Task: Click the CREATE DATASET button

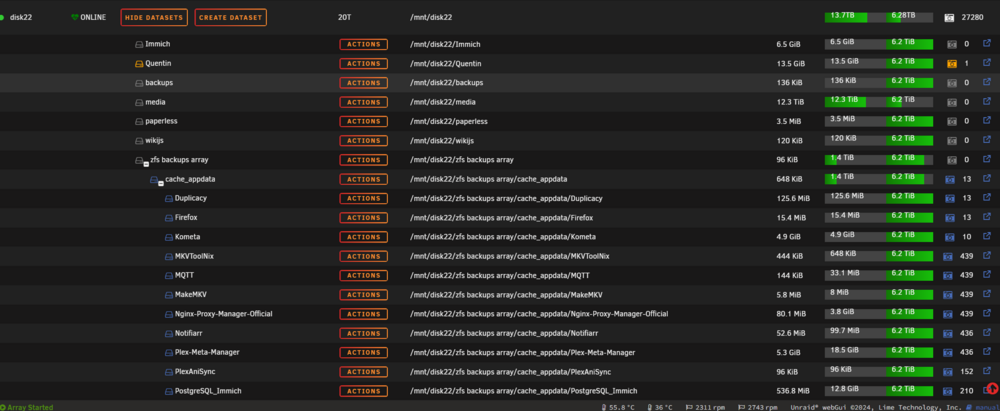Action: point(230,18)
